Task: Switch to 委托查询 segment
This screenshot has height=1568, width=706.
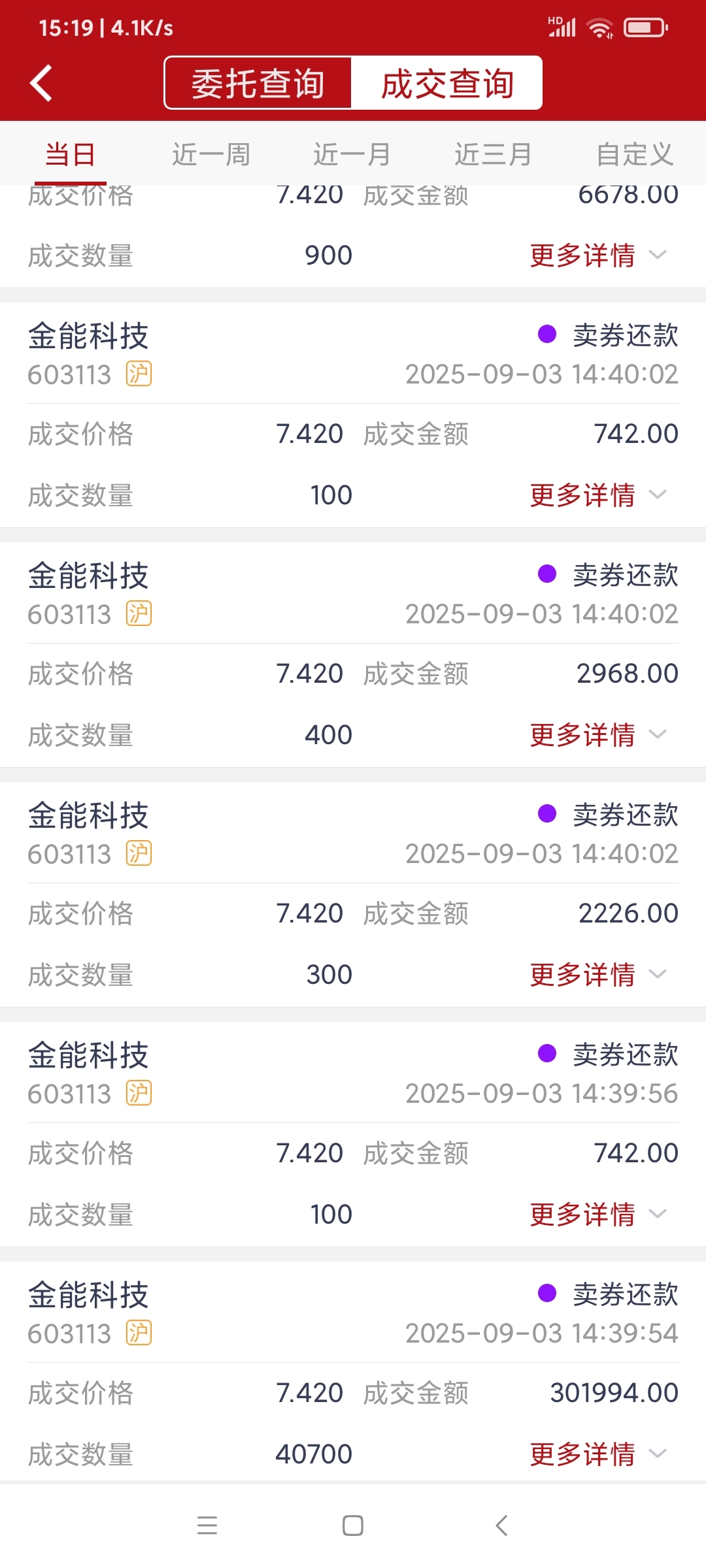Action: point(258,84)
